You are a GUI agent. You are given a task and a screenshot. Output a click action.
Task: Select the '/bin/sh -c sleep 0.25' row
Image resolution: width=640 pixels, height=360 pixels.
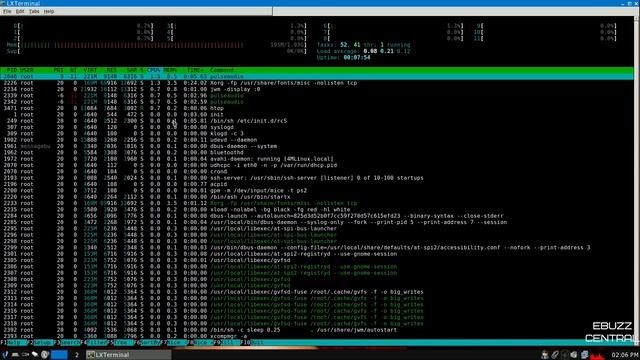[317, 330]
